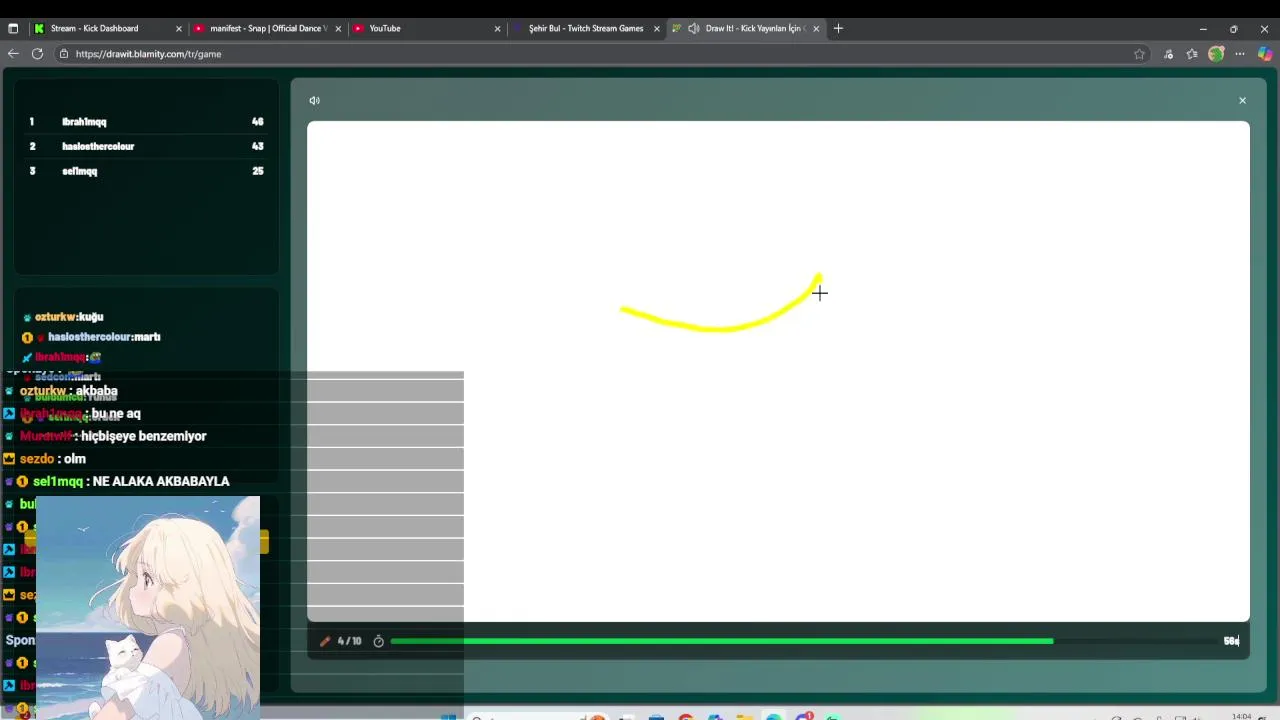Click the 4 / 10 round counter

click(x=350, y=641)
